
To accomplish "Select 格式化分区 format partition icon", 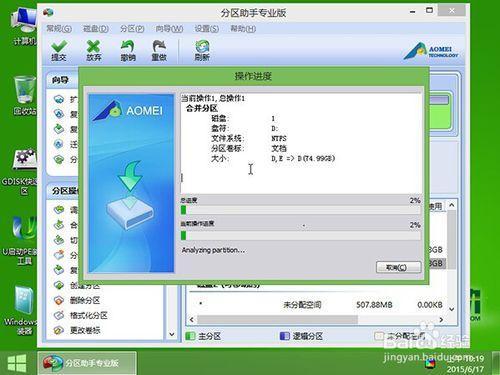I will click(59, 315).
